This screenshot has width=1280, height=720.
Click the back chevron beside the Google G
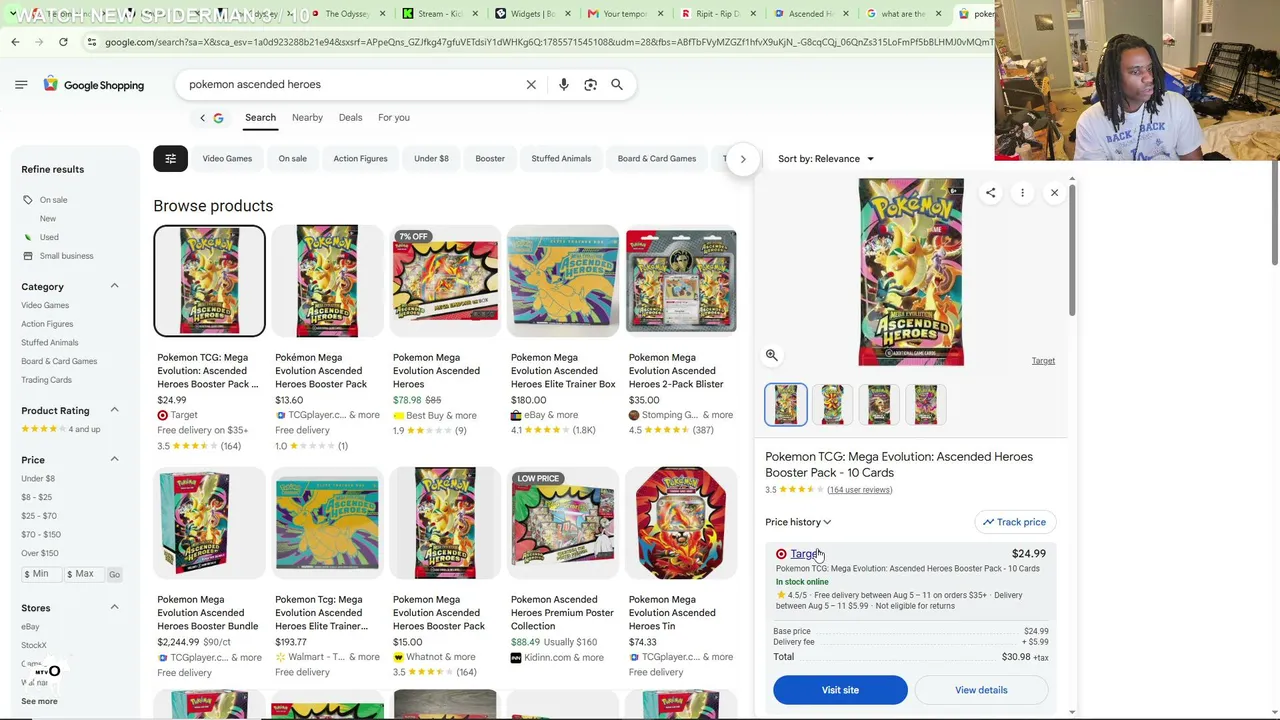pyautogui.click(x=202, y=118)
